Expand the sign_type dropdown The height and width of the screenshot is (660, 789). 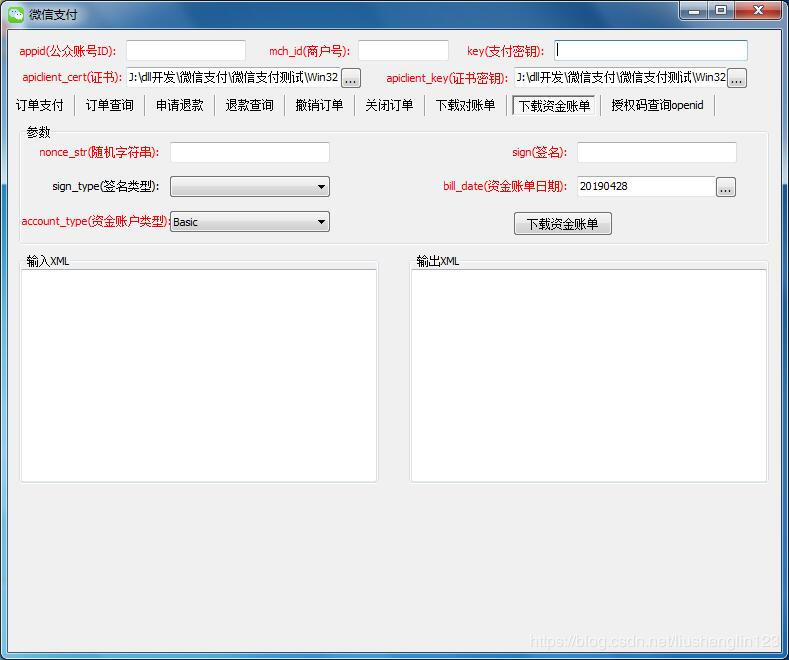pyautogui.click(x=250, y=187)
